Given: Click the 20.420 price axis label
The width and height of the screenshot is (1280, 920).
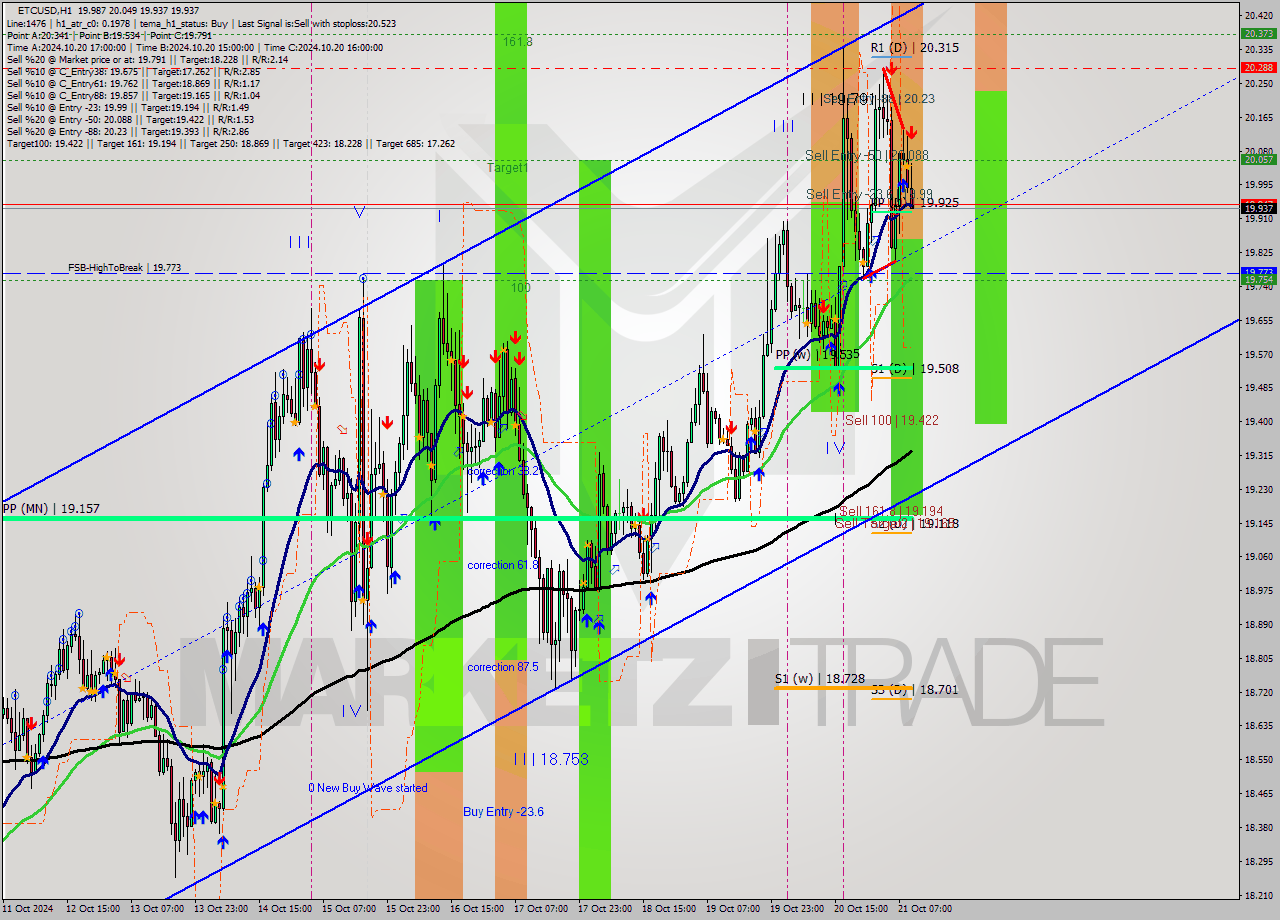Looking at the screenshot, I should pos(1259,15).
